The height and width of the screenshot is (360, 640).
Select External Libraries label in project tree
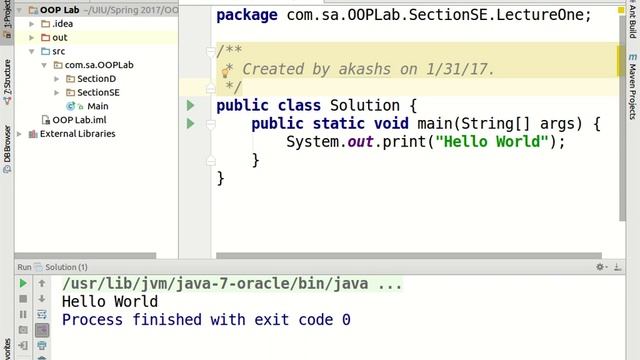tap(78, 134)
